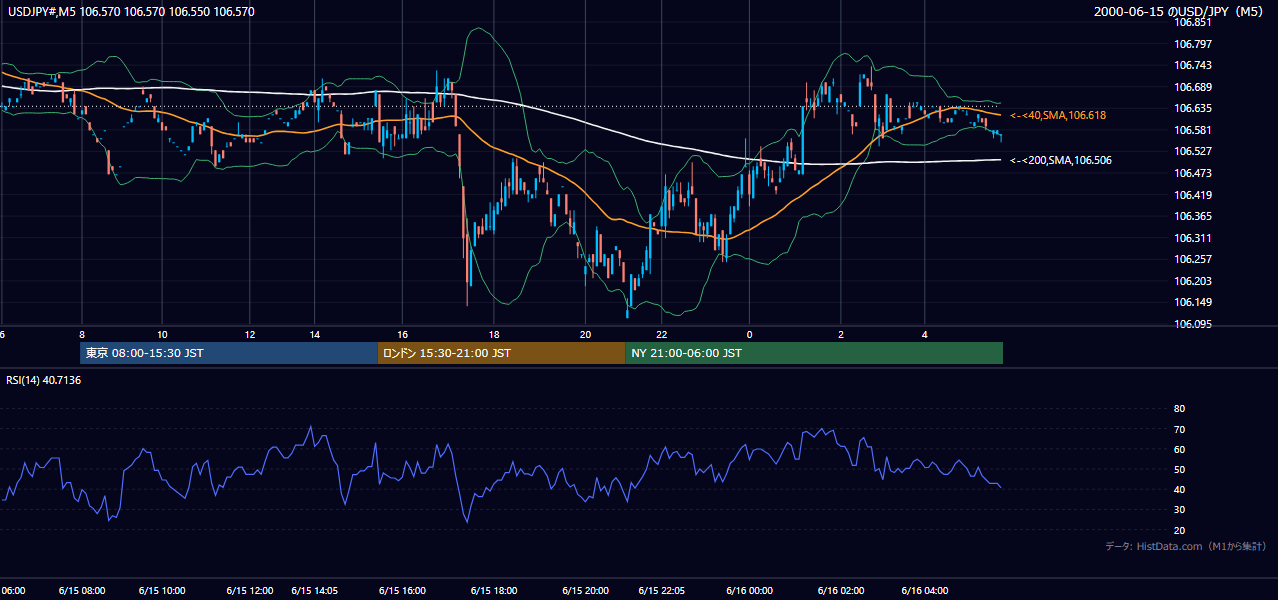Click the 6/15 12:00 time axis label

tap(250, 590)
